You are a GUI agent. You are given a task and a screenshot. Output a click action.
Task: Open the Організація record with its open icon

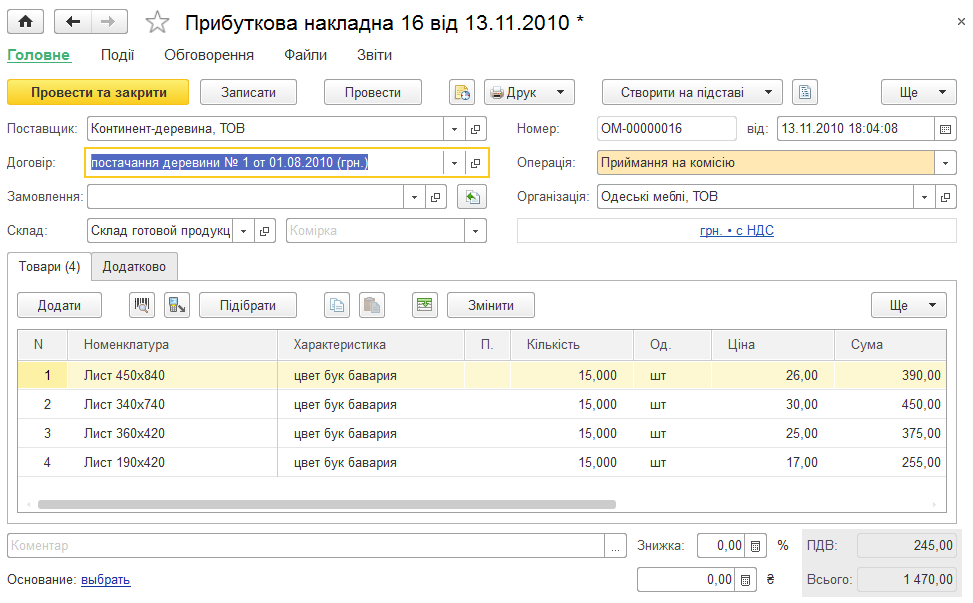point(945,197)
